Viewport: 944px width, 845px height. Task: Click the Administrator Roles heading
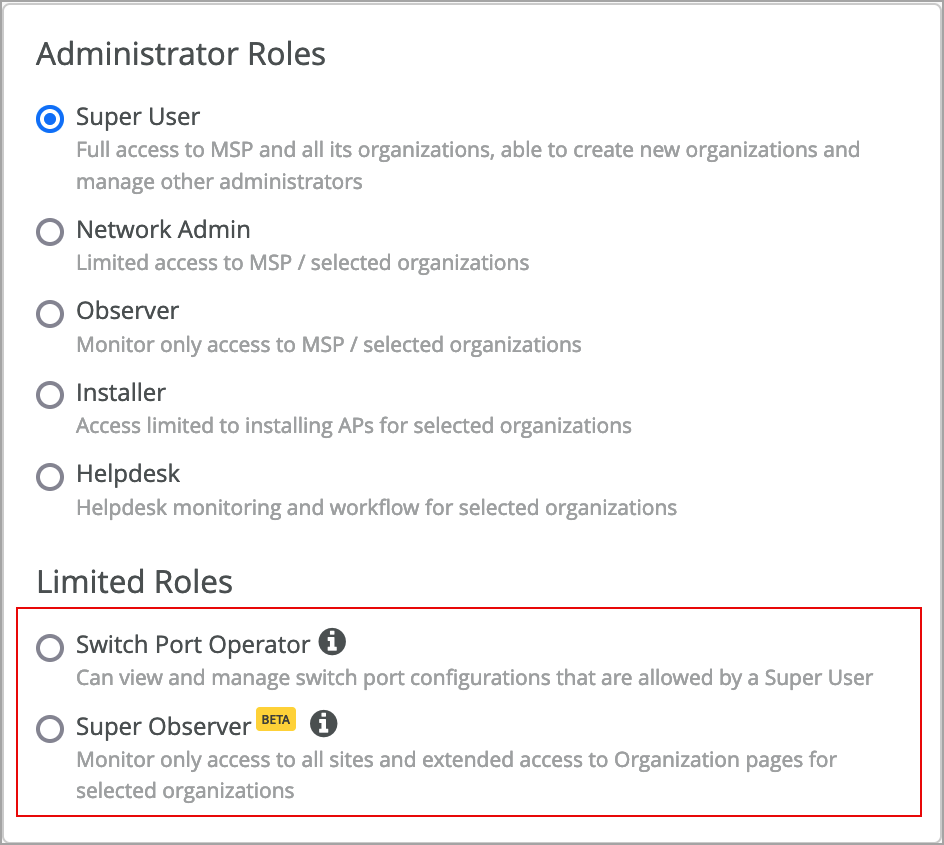pyautogui.click(x=181, y=54)
